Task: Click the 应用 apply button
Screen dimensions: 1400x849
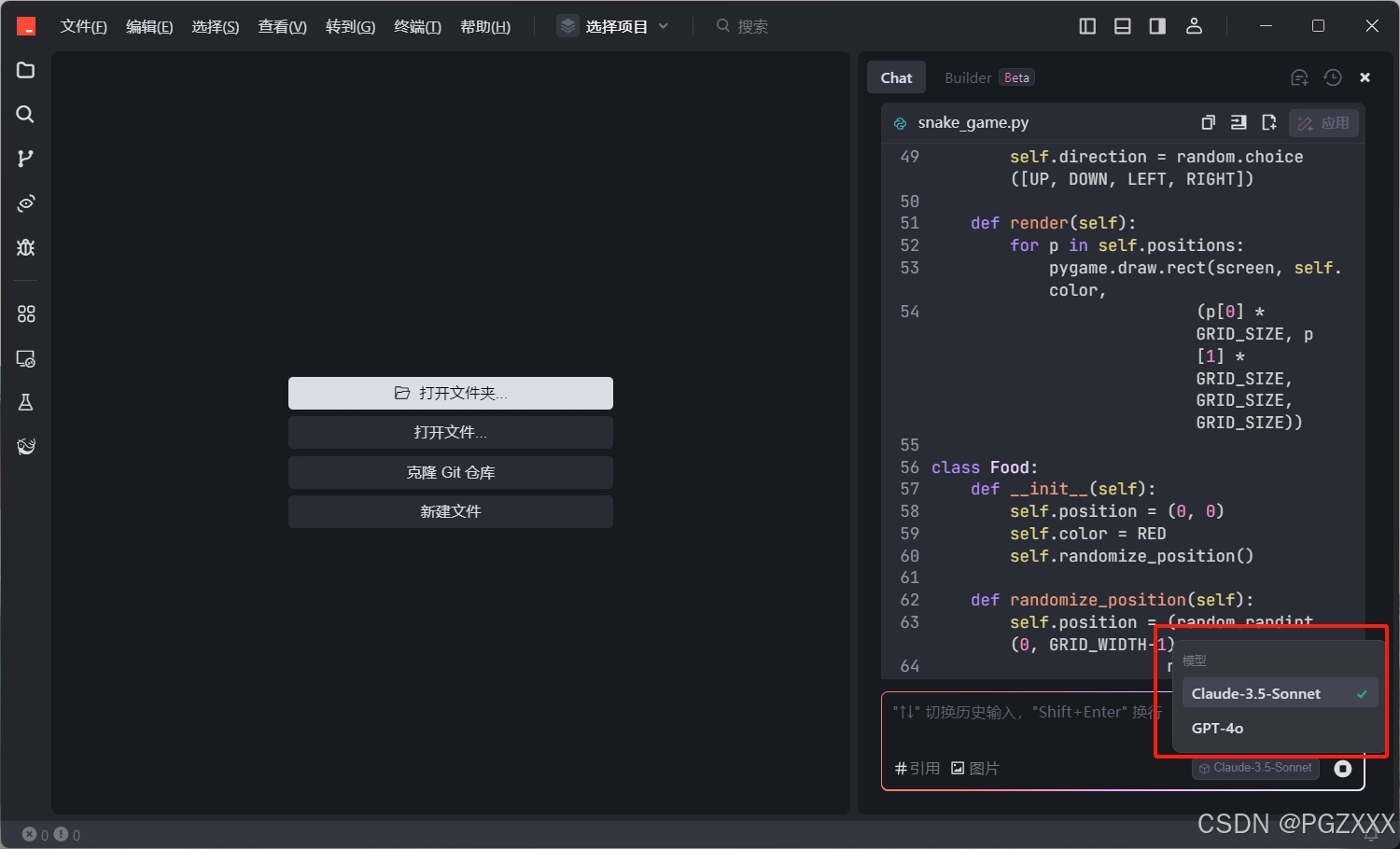Action: coord(1323,123)
